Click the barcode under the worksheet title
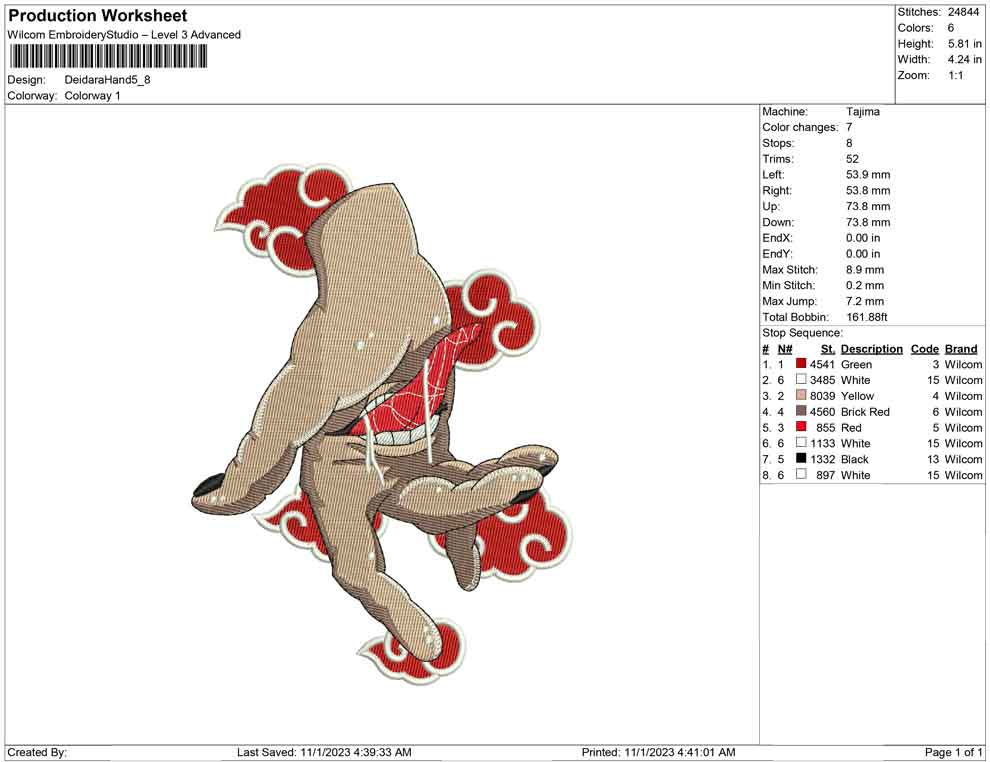990x762 pixels. click(x=107, y=56)
